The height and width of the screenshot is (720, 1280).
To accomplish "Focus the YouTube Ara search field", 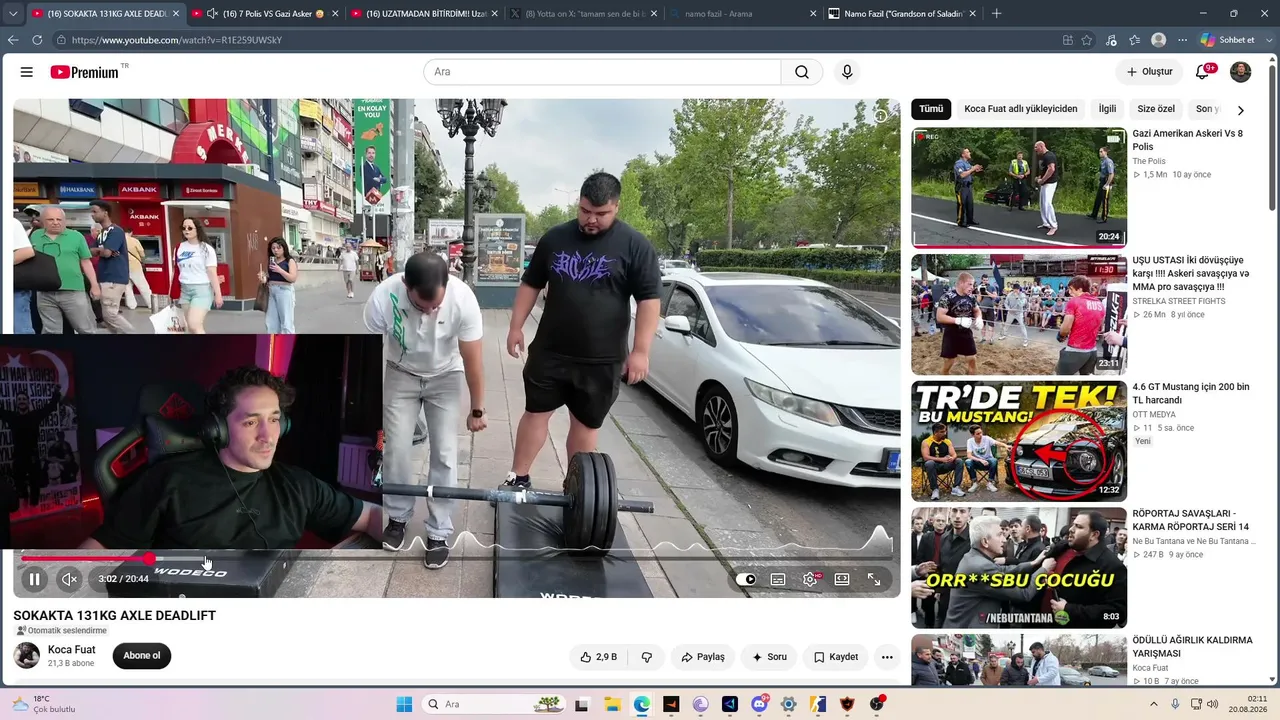I will coord(602,72).
